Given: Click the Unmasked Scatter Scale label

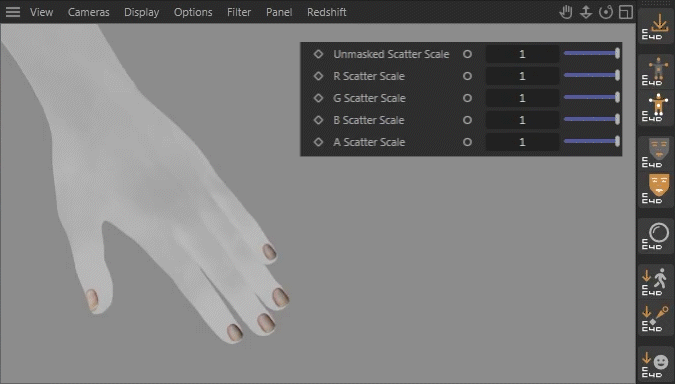Looking at the screenshot, I should [391, 54].
